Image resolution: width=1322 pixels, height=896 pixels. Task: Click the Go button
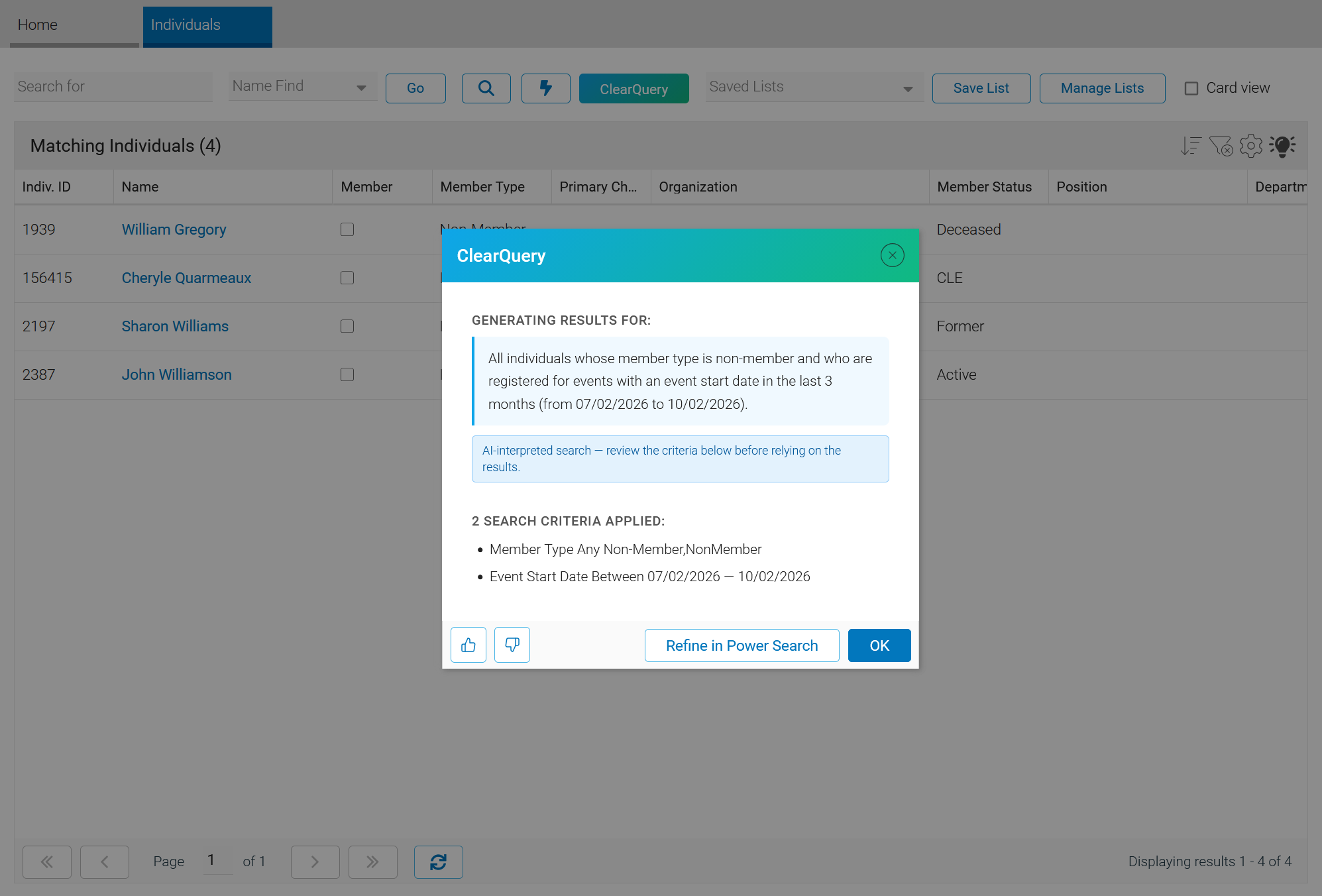pos(415,88)
